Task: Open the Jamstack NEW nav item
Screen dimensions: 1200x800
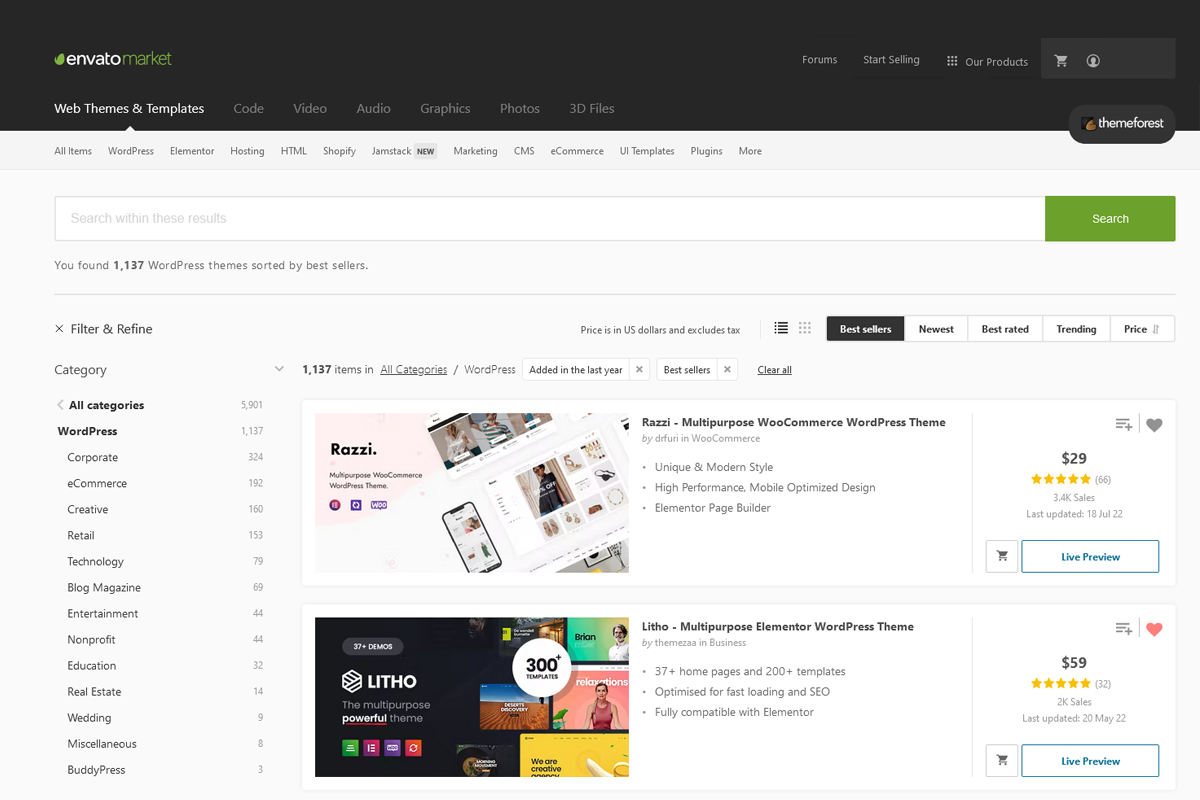Action: click(404, 151)
